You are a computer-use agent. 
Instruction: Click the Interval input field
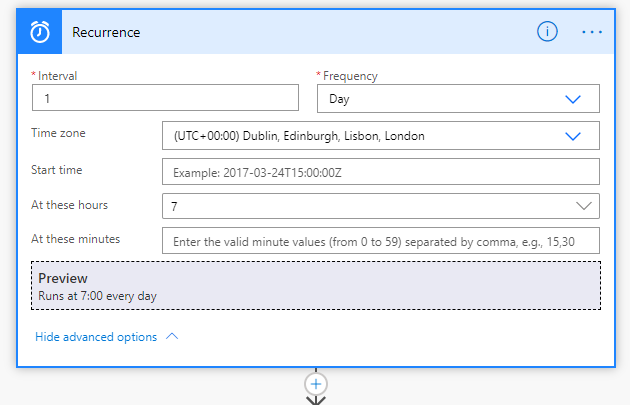click(165, 98)
